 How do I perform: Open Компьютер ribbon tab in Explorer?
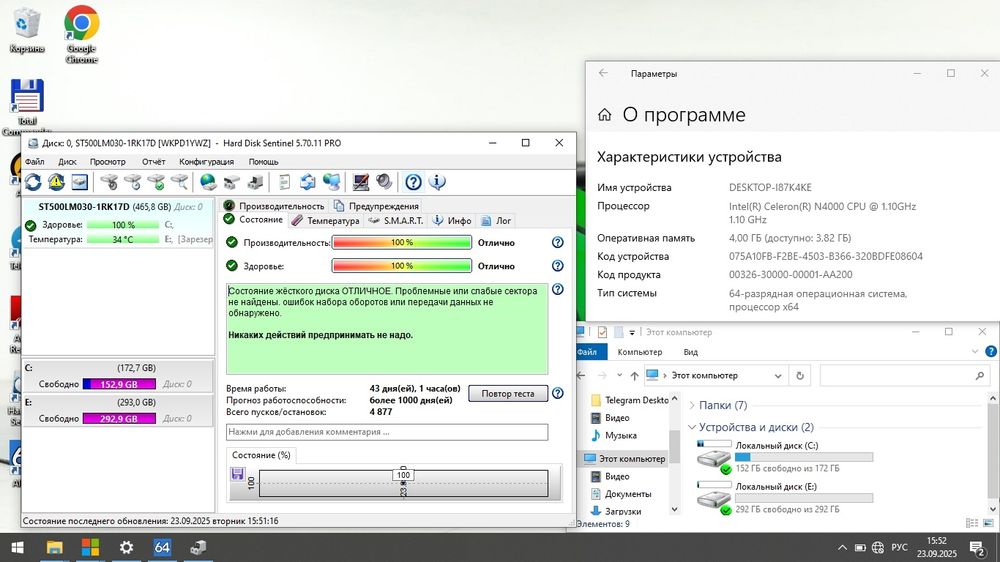point(640,351)
